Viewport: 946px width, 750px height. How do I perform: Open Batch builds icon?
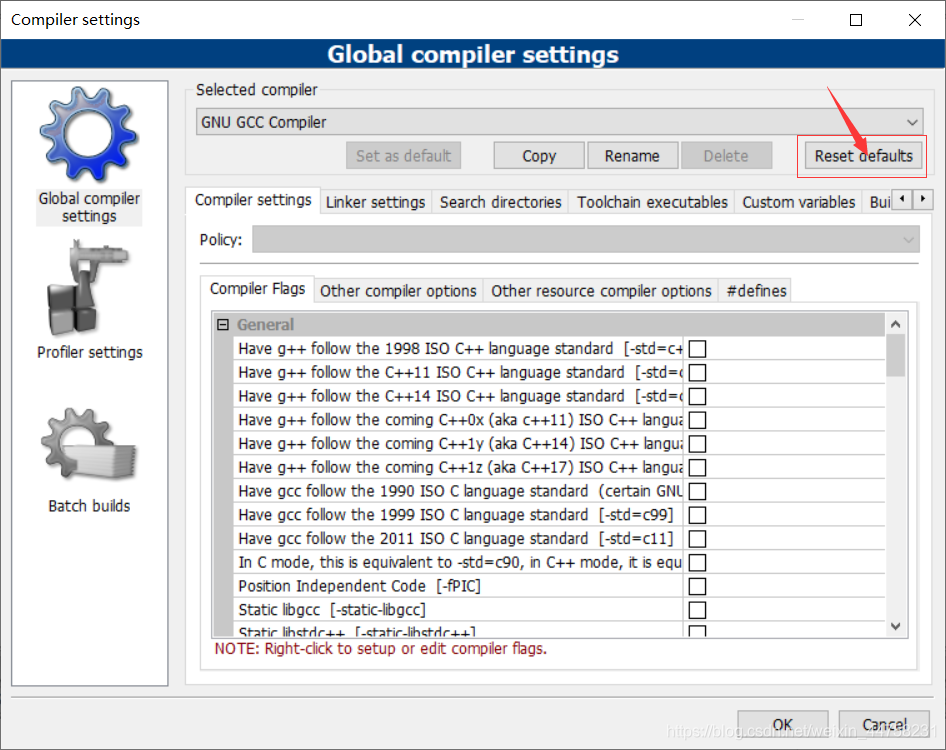(89, 445)
